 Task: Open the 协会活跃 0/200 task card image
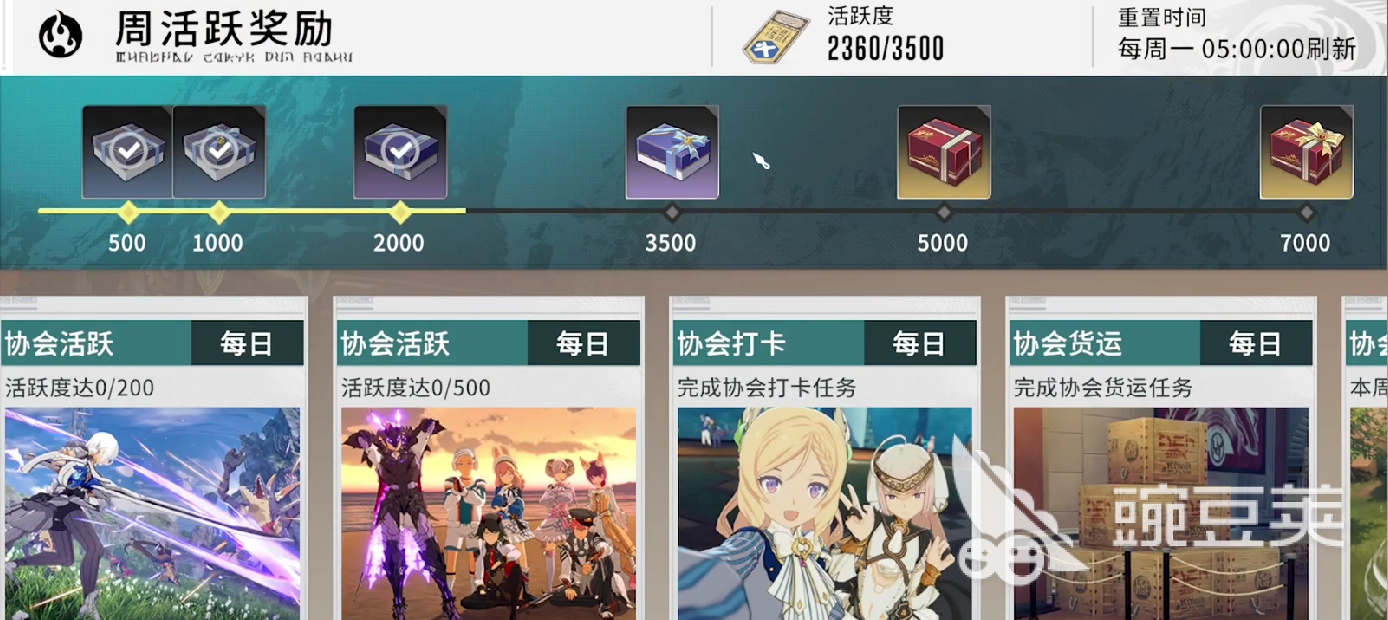pyautogui.click(x=153, y=514)
